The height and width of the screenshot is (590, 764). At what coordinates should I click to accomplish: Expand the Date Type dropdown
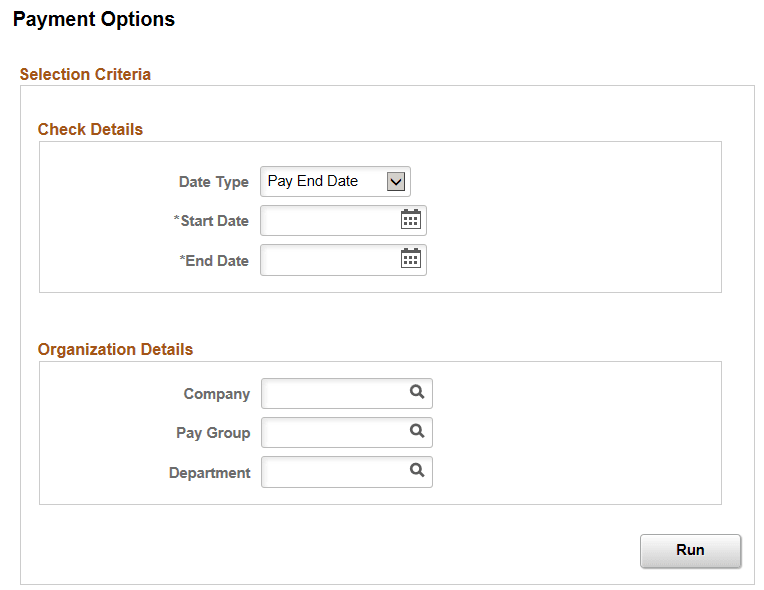pos(396,181)
